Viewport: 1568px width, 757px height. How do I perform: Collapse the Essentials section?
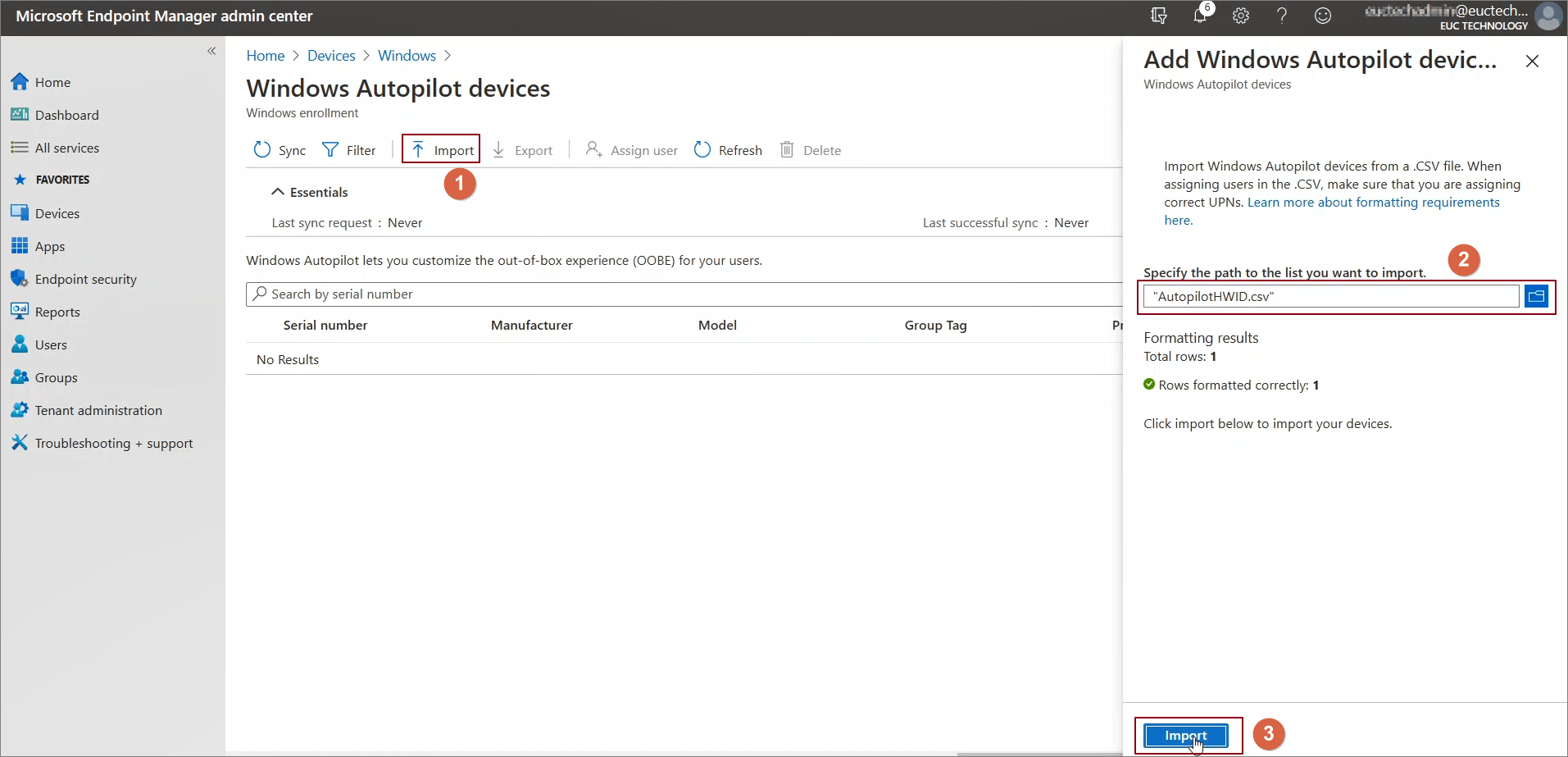click(310, 192)
